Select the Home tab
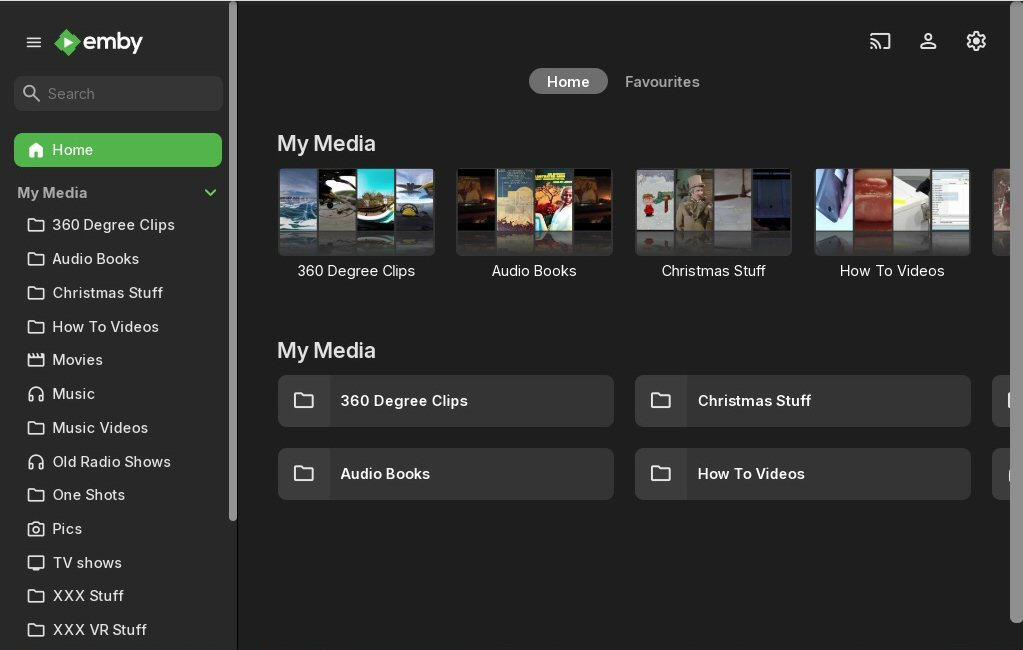Image resolution: width=1023 pixels, height=650 pixels. [x=568, y=82]
